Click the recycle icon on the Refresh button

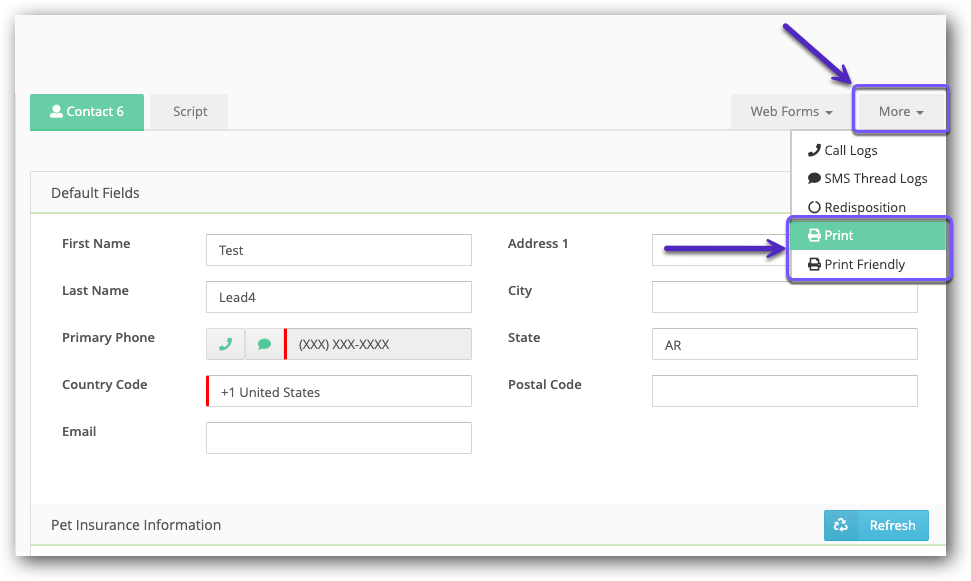pos(841,525)
